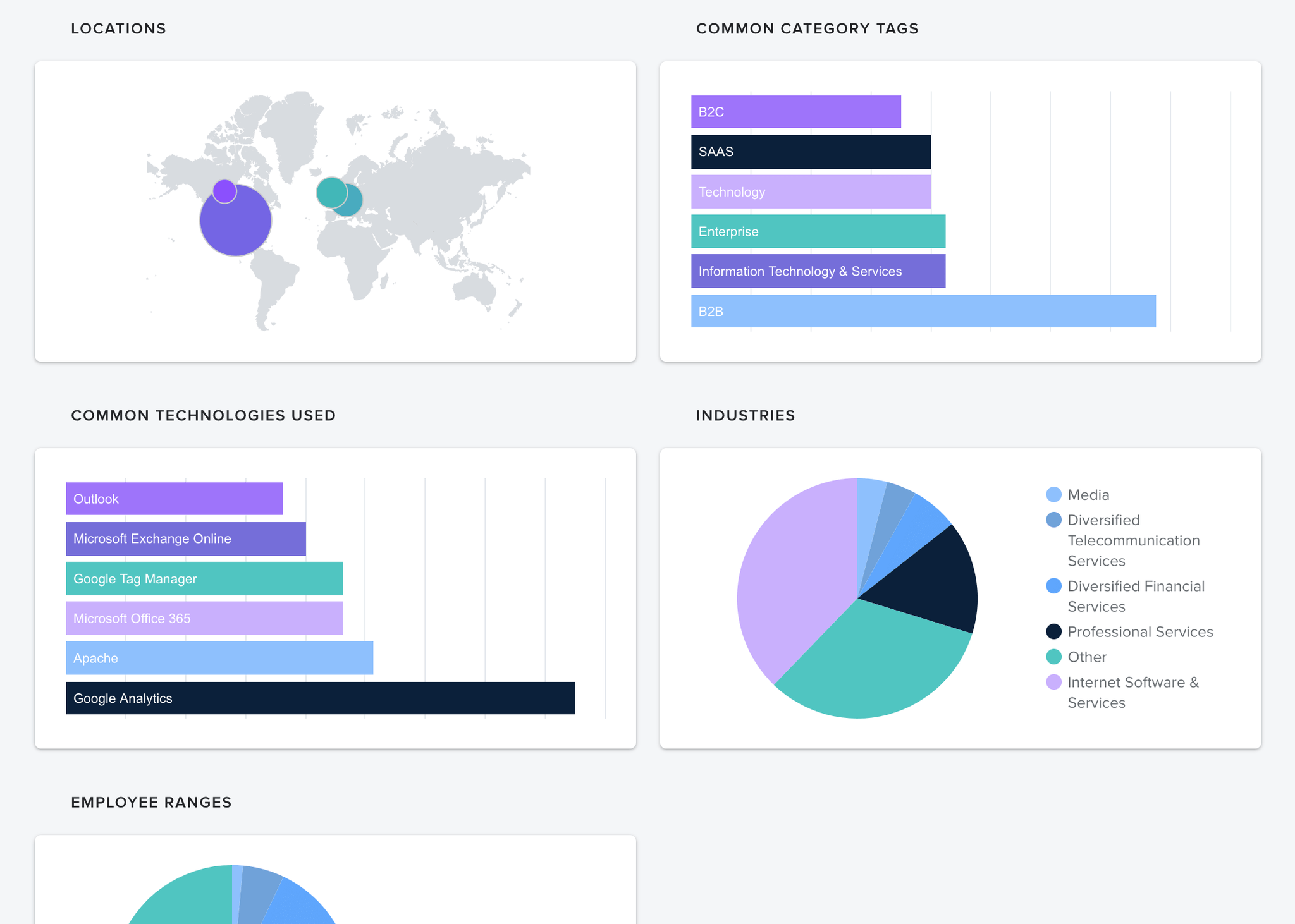
Task: Select Internet Software & Services legend label
Action: coord(1133,692)
